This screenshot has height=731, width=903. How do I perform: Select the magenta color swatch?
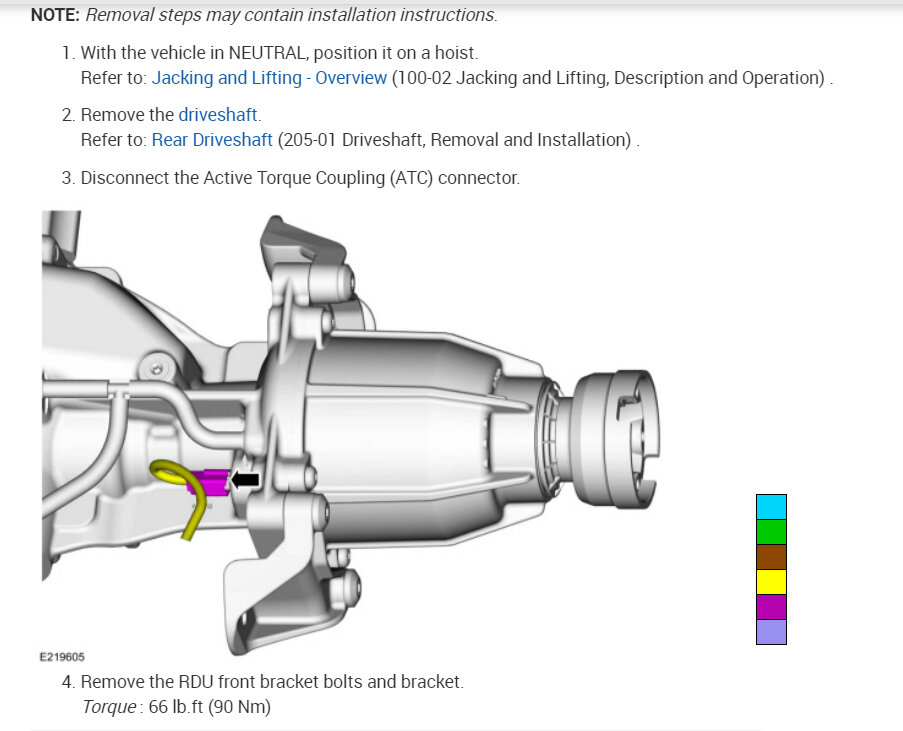coord(771,607)
